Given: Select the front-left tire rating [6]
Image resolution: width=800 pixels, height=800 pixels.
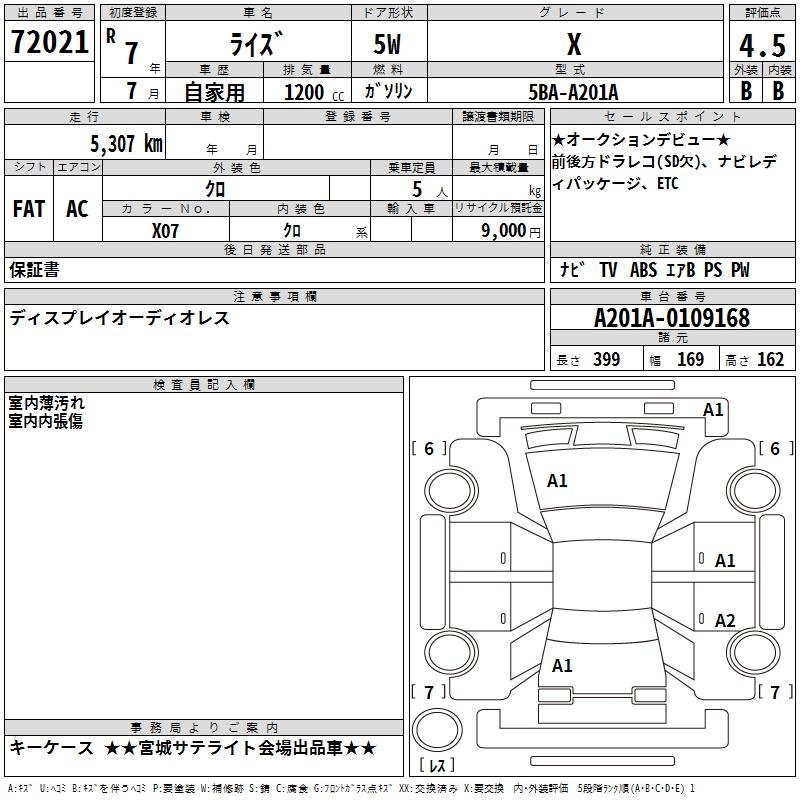Looking at the screenshot, I should tap(429, 449).
